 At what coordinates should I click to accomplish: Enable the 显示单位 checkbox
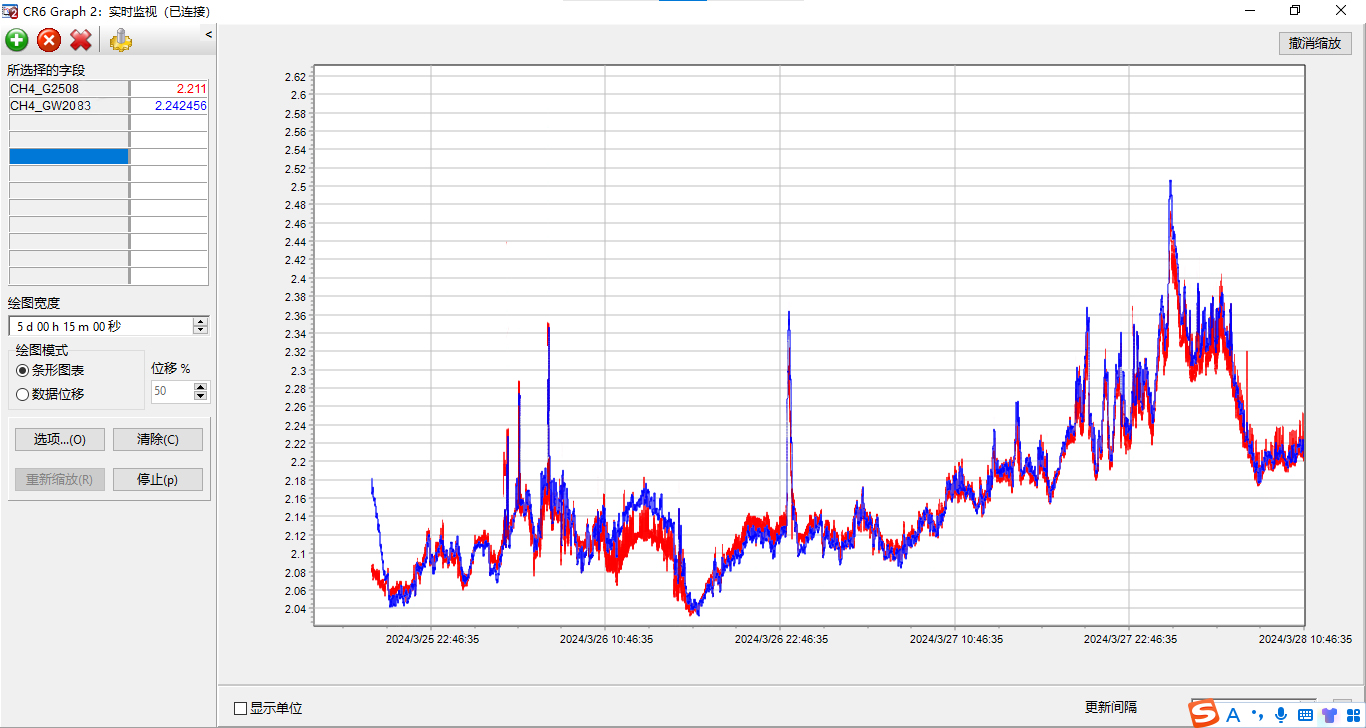[x=240, y=708]
